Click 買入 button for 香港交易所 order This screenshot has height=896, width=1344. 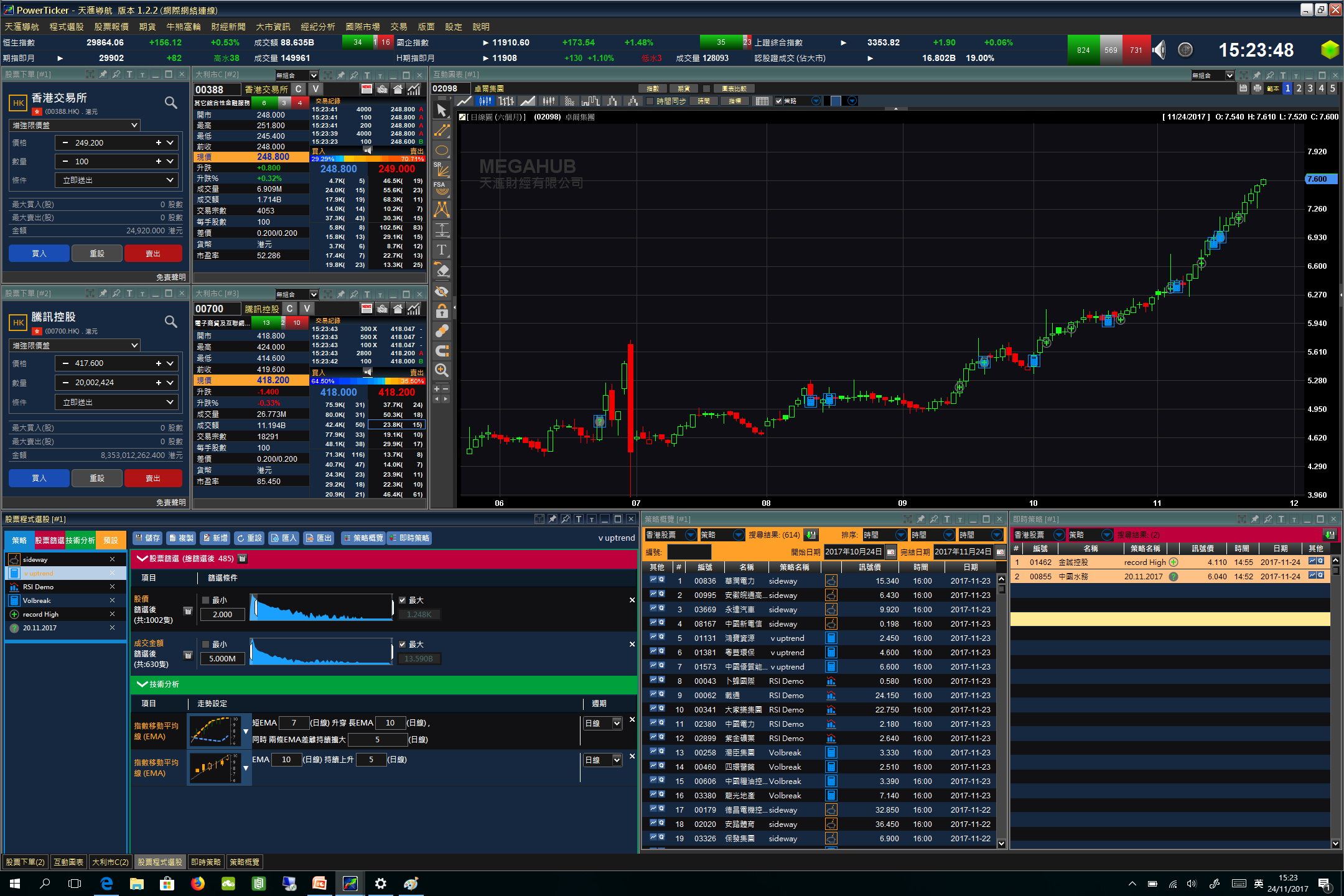[x=39, y=253]
